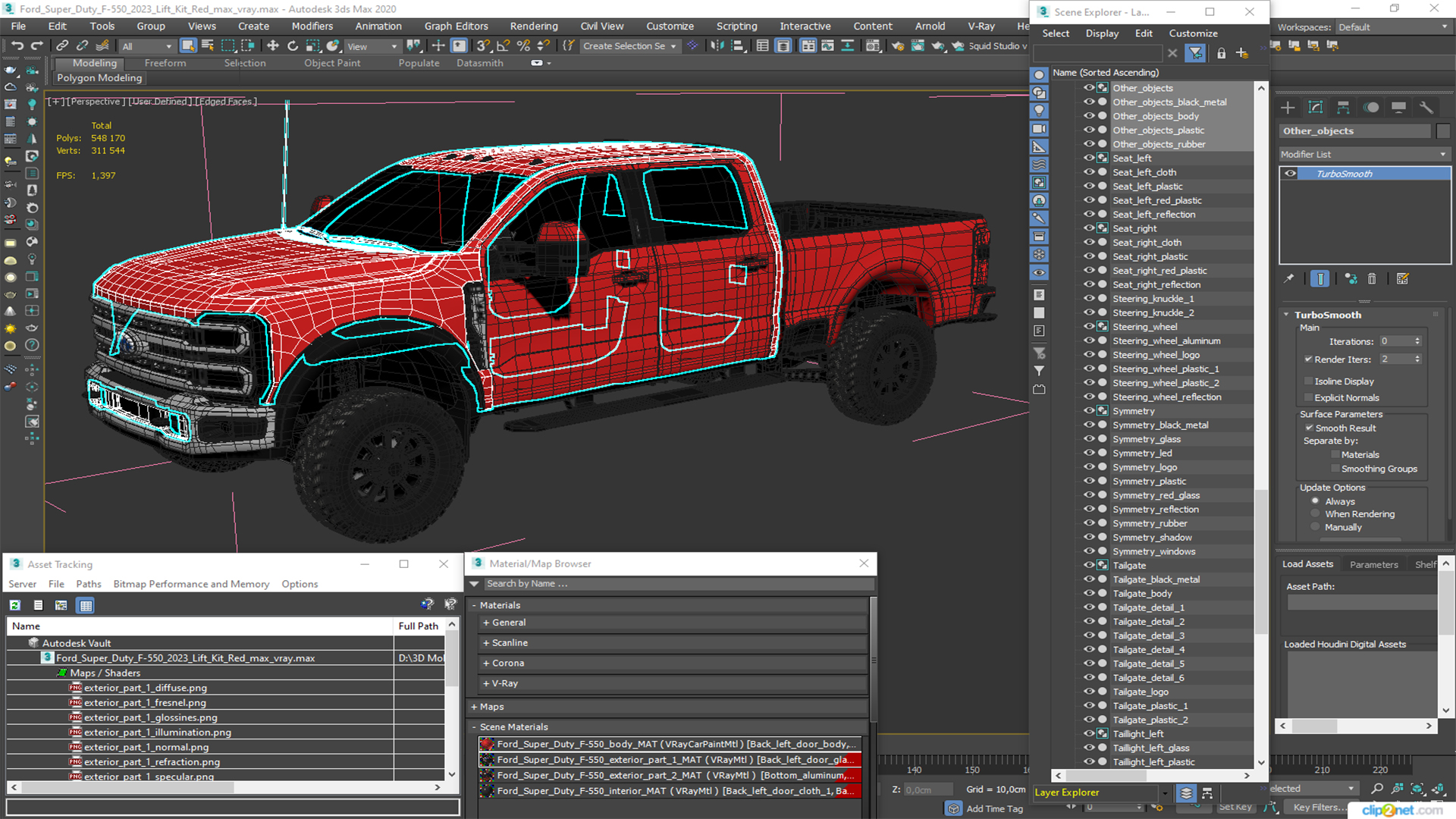Viewport: 1456px width, 819px height.
Task: Activate the Select and Link tool
Action: point(62,46)
